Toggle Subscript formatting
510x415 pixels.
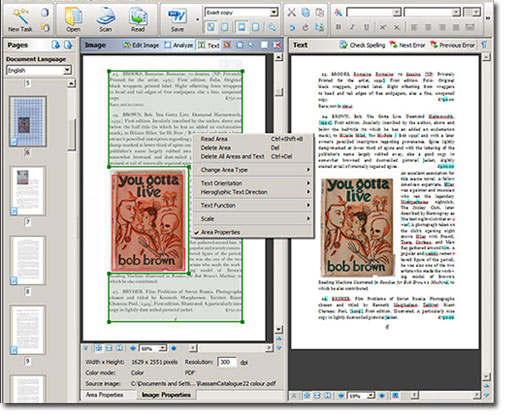[397, 27]
